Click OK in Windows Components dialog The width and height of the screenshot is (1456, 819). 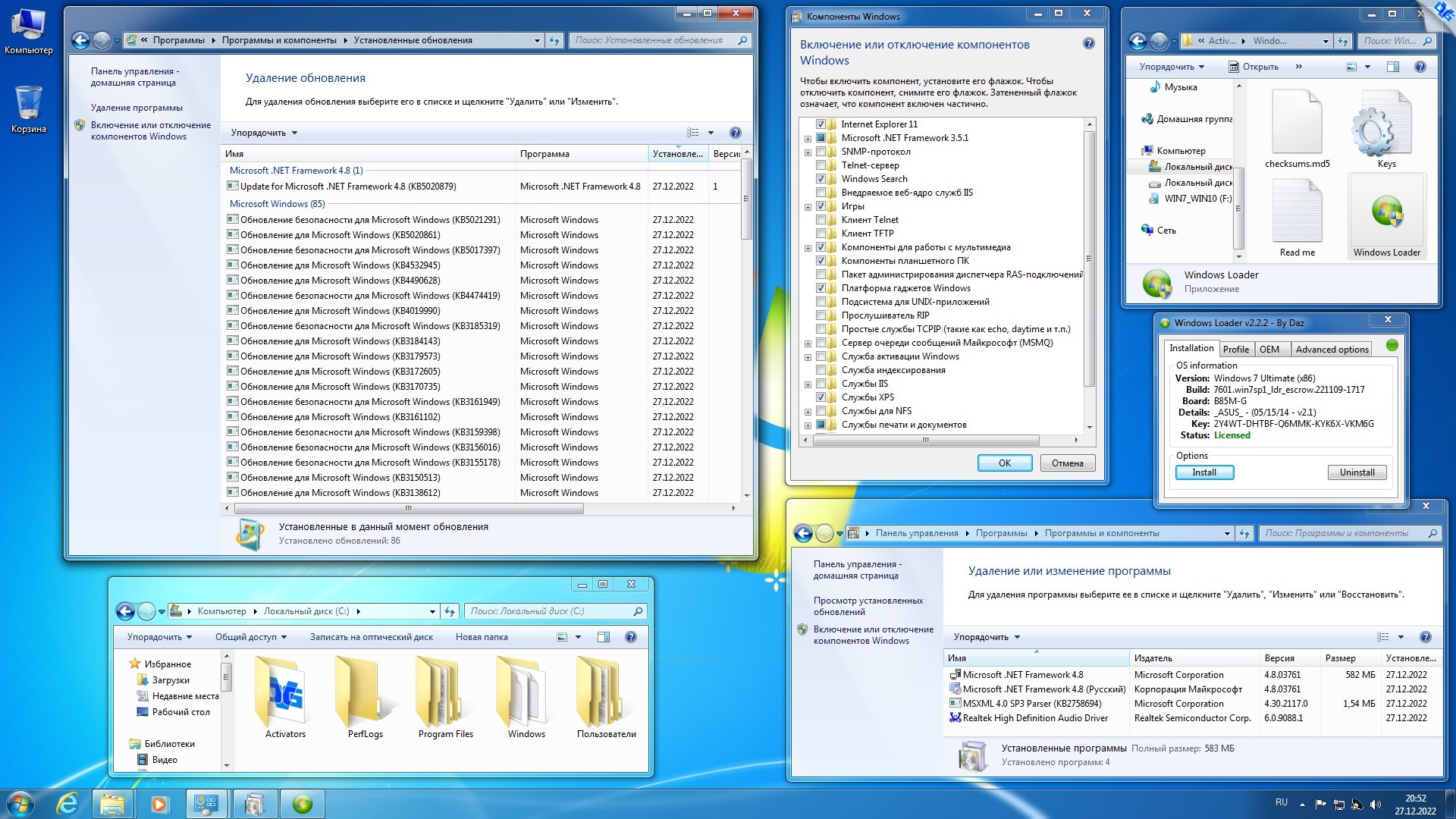(x=1005, y=463)
